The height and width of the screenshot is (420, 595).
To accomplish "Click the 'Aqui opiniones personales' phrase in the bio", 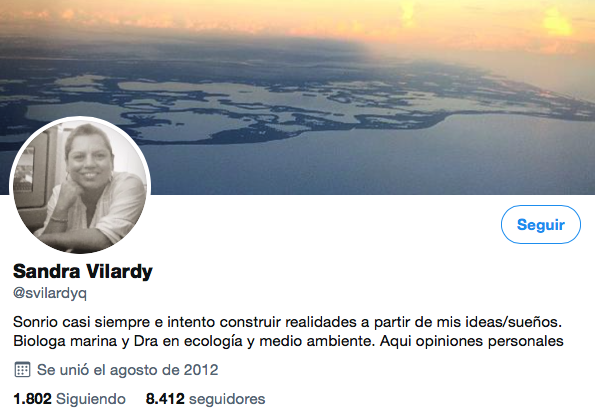I will (472, 341).
